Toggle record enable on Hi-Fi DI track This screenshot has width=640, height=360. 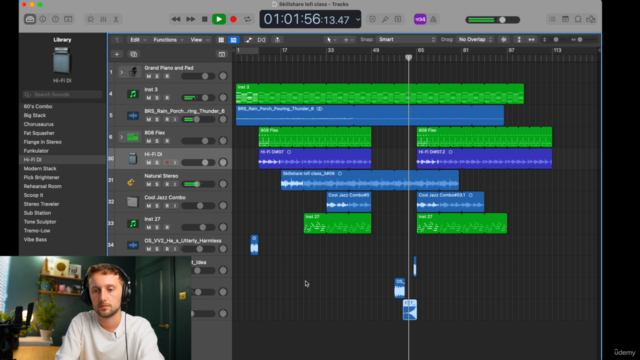click(167, 163)
